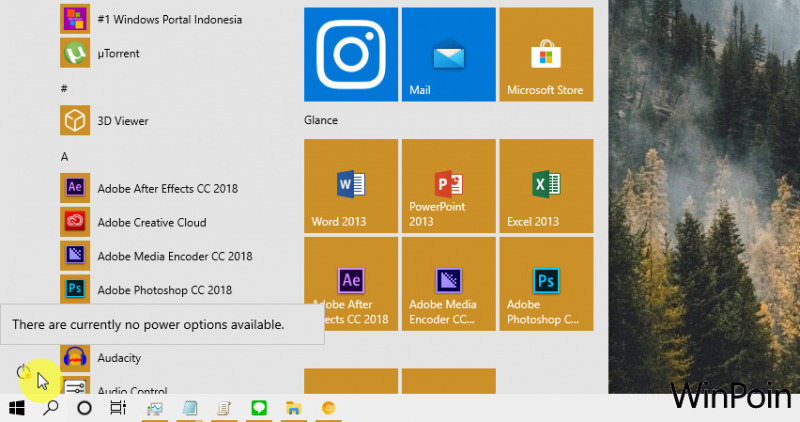Select the "Glance" tile group label

(x=321, y=120)
